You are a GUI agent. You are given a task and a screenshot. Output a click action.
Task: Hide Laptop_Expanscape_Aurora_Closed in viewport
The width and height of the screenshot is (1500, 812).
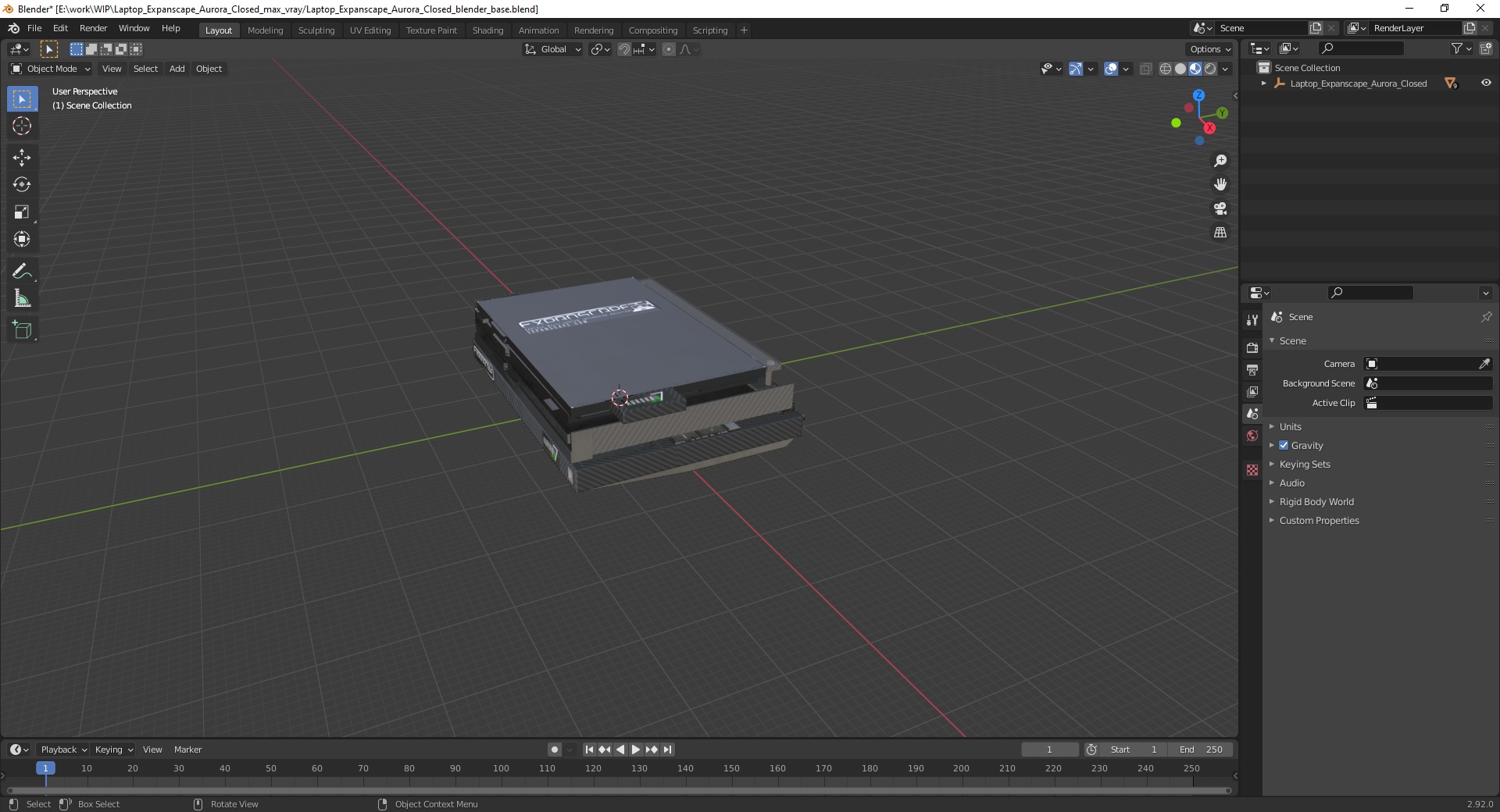click(1486, 83)
